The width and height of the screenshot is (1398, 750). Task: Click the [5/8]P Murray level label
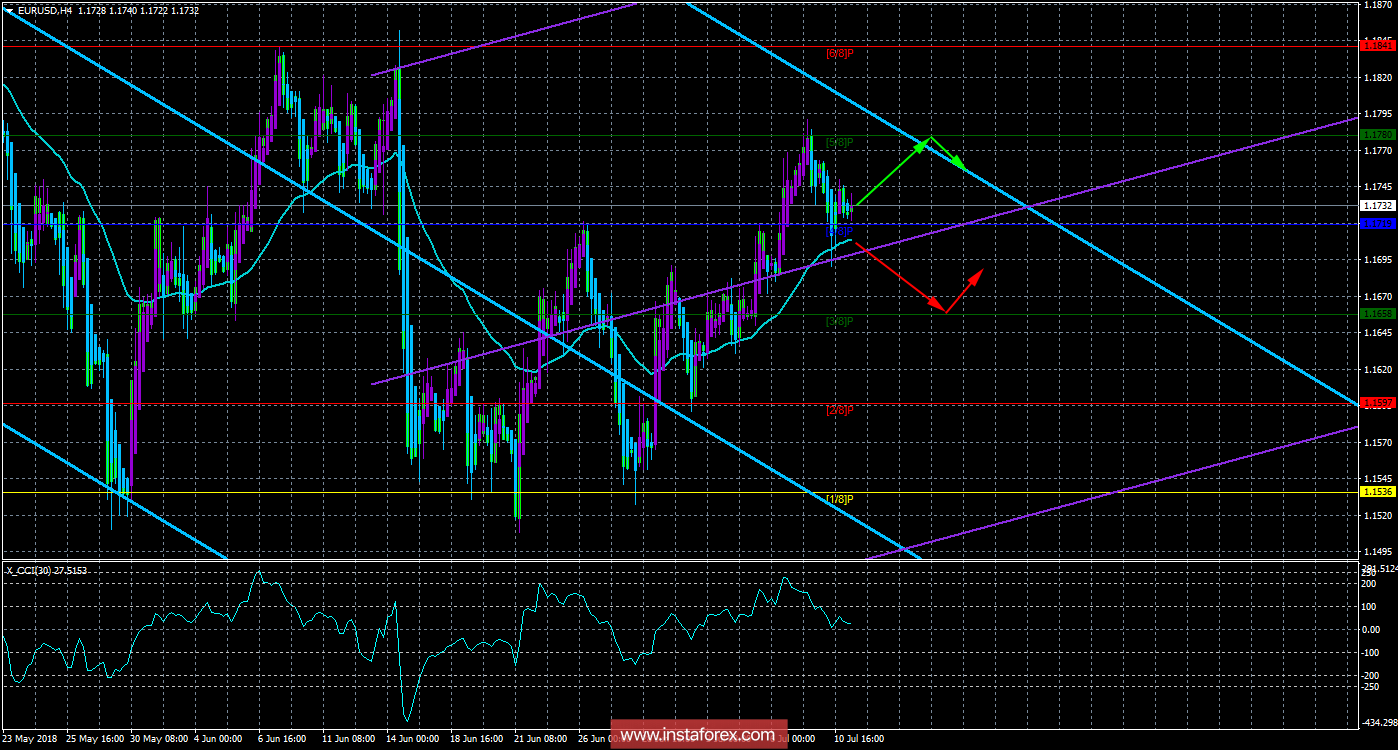coord(840,142)
